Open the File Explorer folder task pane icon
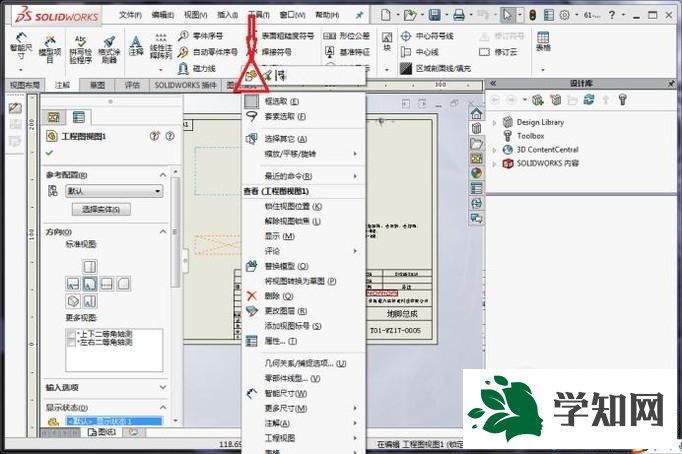Screen dimensions: 682x454 click(476, 143)
